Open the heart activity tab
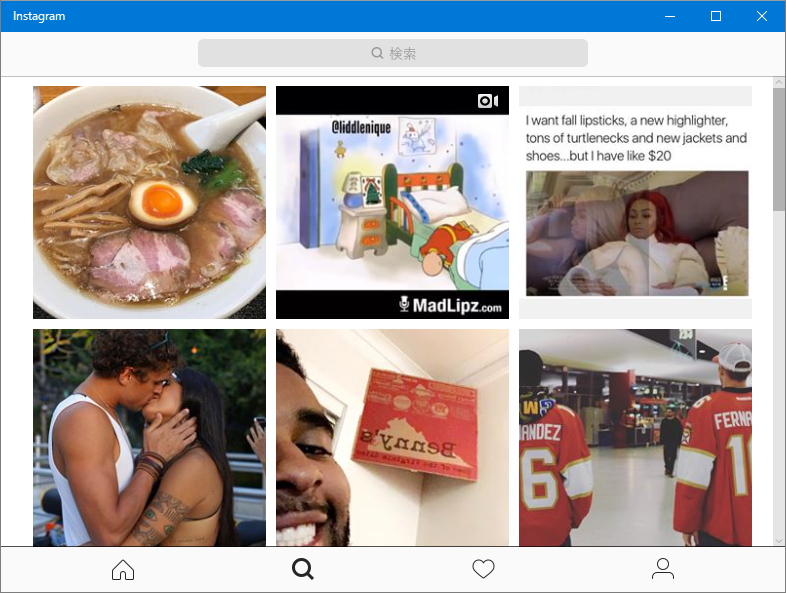The height and width of the screenshot is (593, 786). pyautogui.click(x=483, y=569)
